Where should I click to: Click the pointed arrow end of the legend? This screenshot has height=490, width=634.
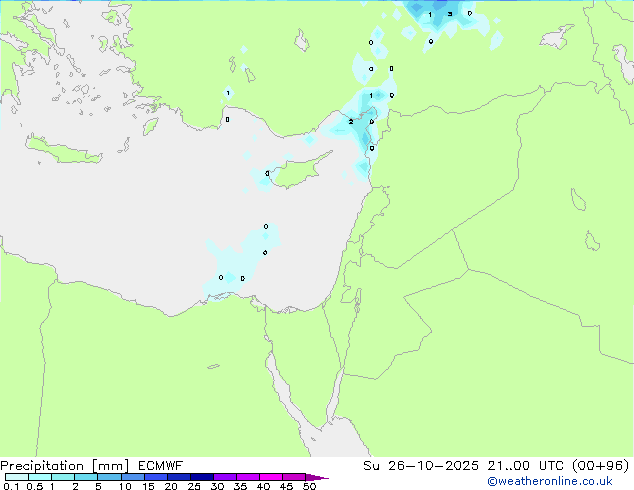(317, 477)
